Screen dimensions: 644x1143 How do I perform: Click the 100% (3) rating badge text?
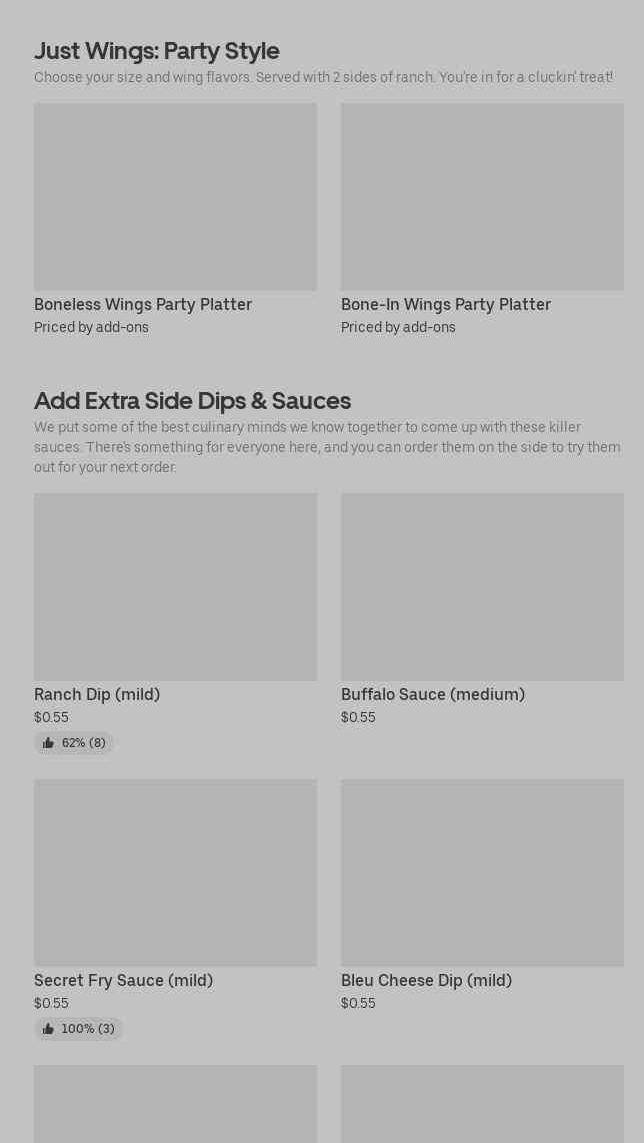tap(88, 1029)
